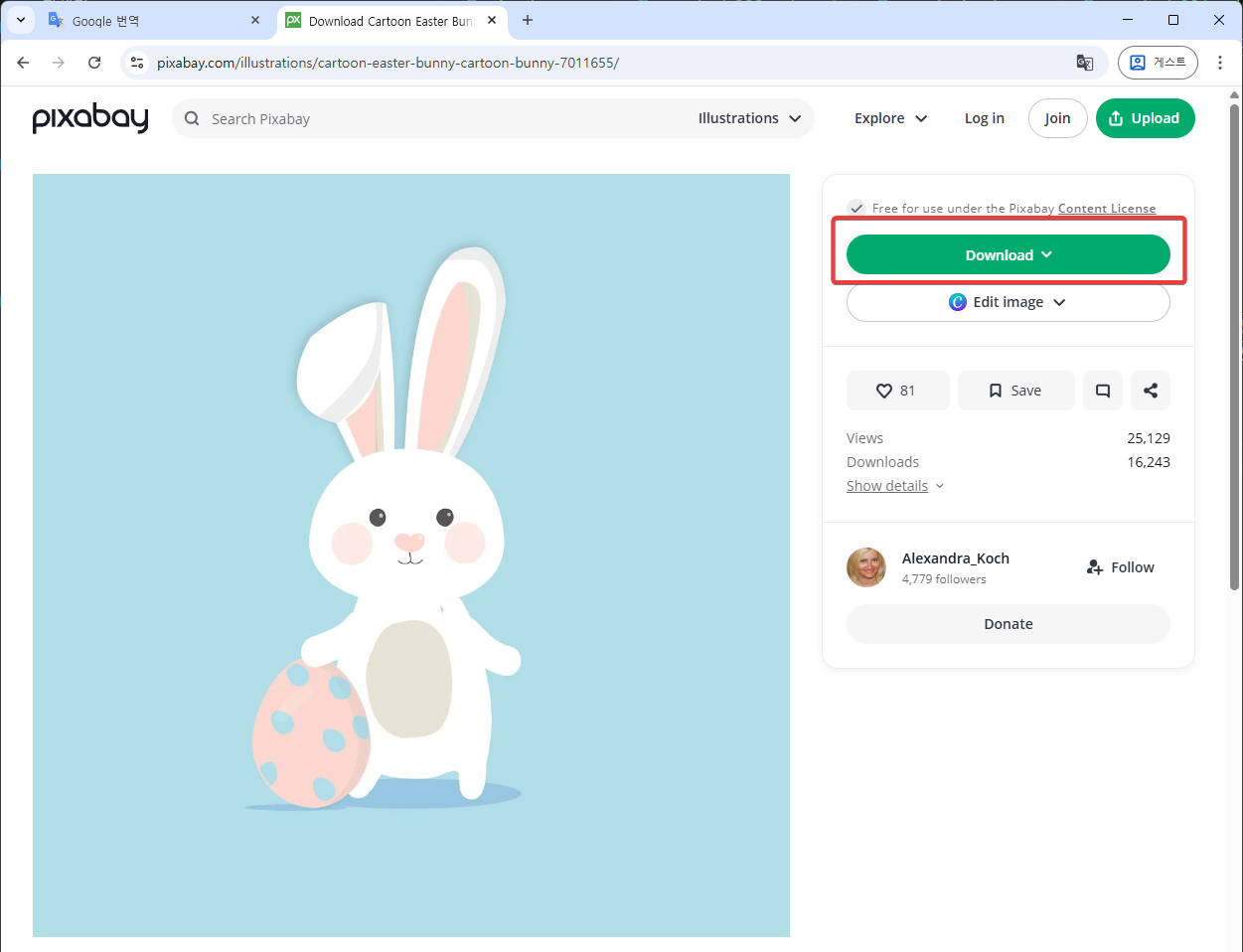Open Chrome three-dot menu

[x=1220, y=63]
